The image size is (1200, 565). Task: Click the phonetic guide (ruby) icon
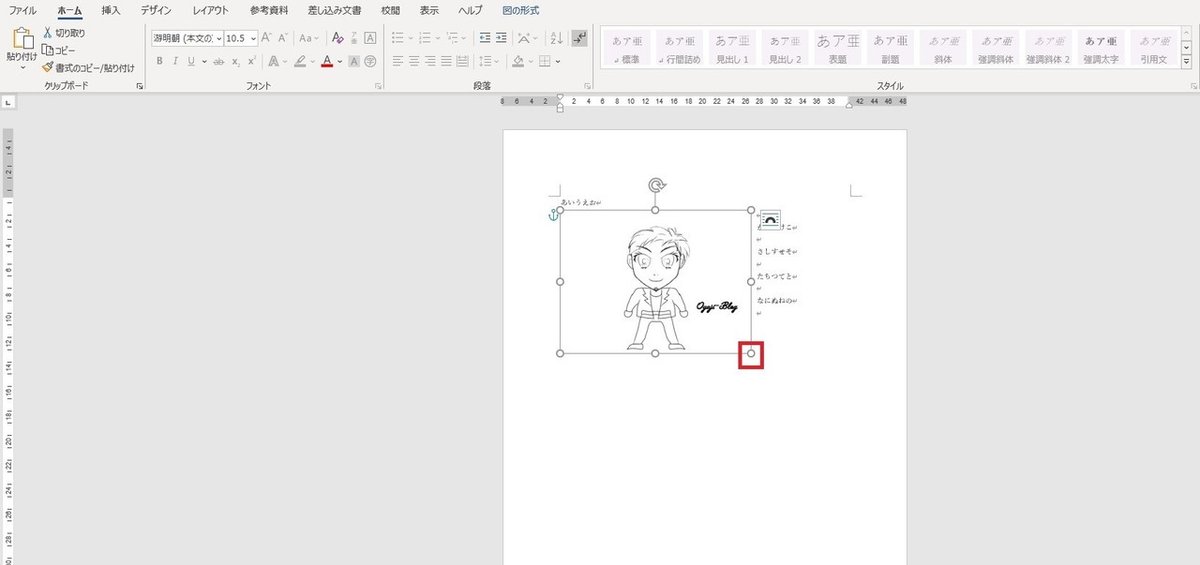pos(354,38)
